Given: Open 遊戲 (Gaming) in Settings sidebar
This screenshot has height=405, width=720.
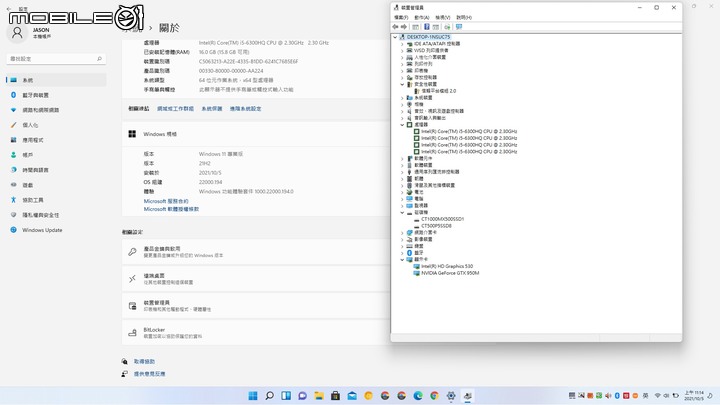Looking at the screenshot, I should pyautogui.click(x=56, y=185).
